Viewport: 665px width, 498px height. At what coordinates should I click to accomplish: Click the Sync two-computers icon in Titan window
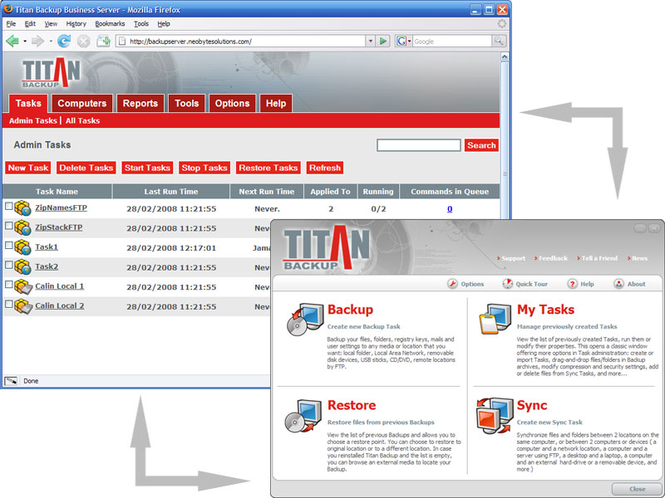(x=495, y=416)
